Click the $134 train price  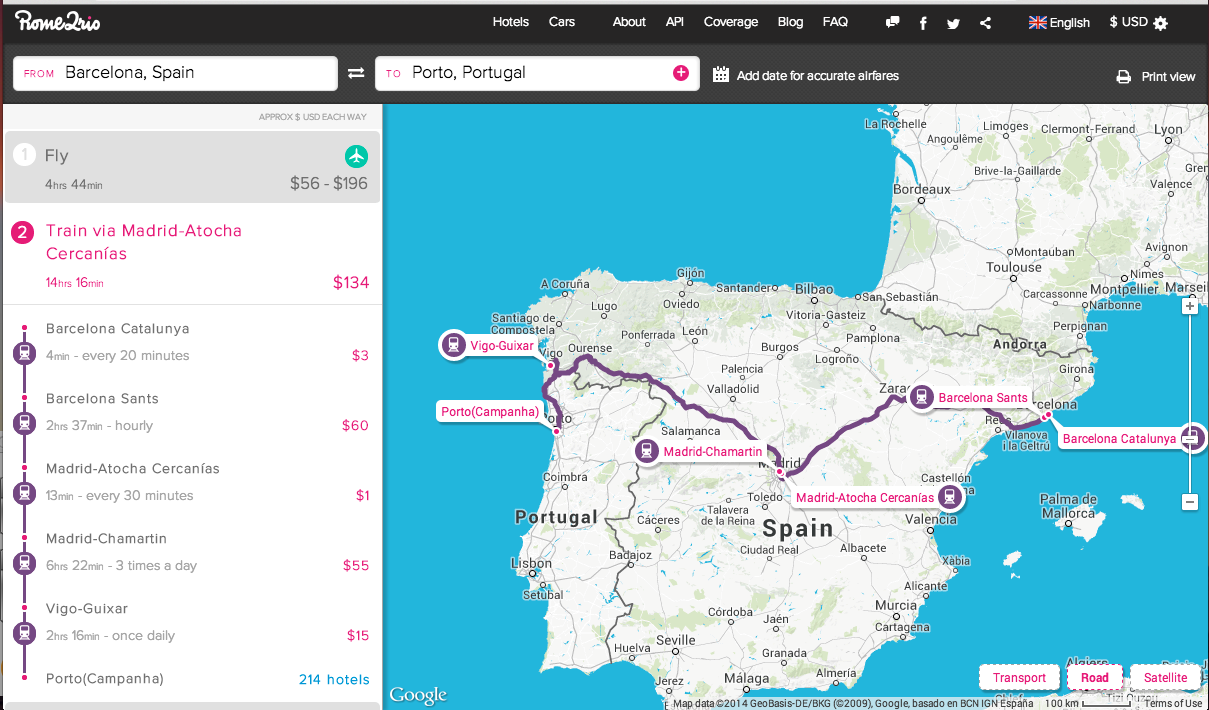pyautogui.click(x=351, y=283)
